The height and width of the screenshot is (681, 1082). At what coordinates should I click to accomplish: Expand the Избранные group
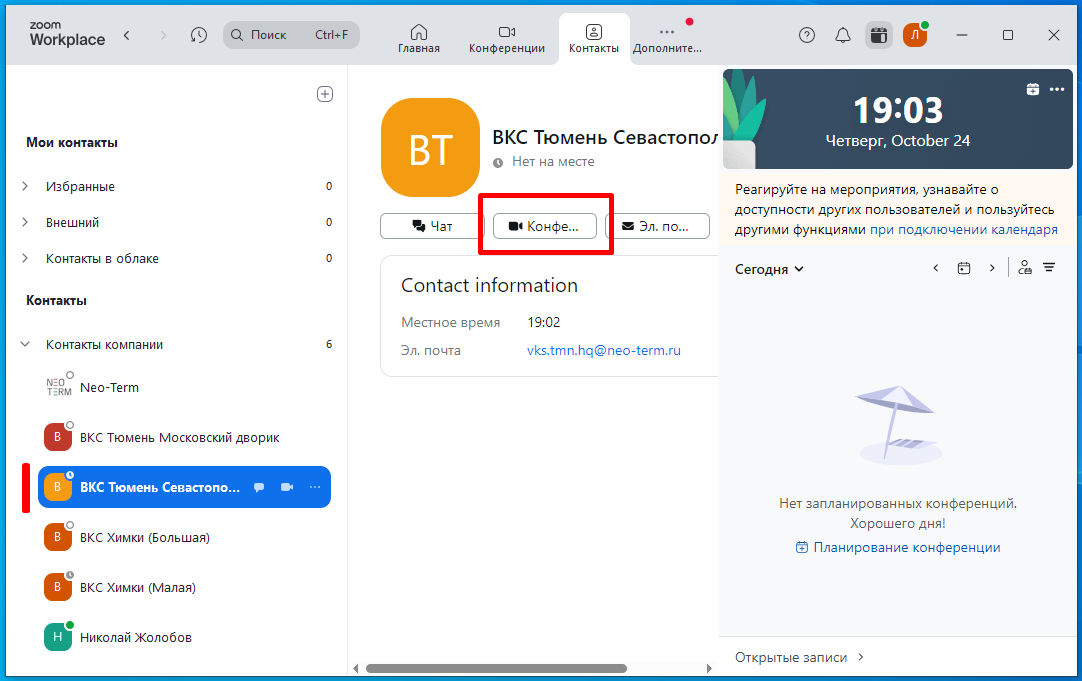point(26,186)
